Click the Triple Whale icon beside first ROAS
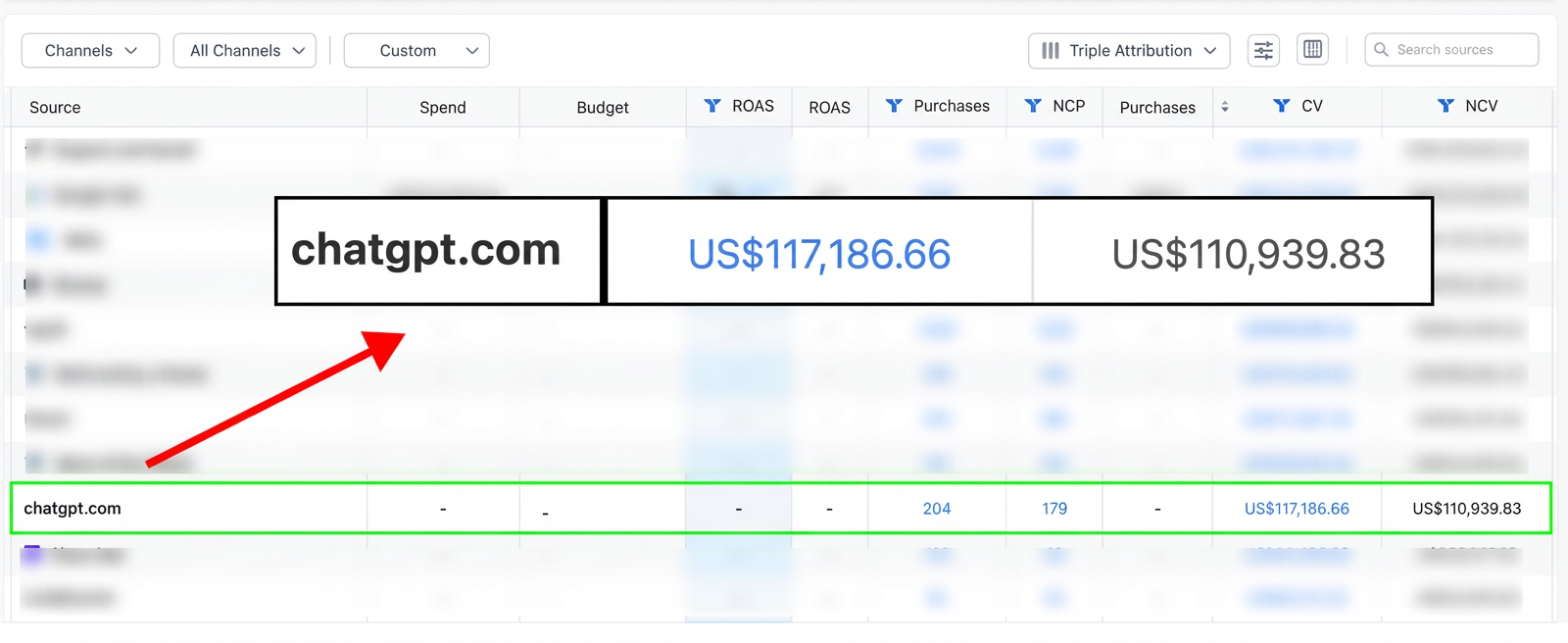The height and width of the screenshot is (643, 1568). tap(712, 106)
